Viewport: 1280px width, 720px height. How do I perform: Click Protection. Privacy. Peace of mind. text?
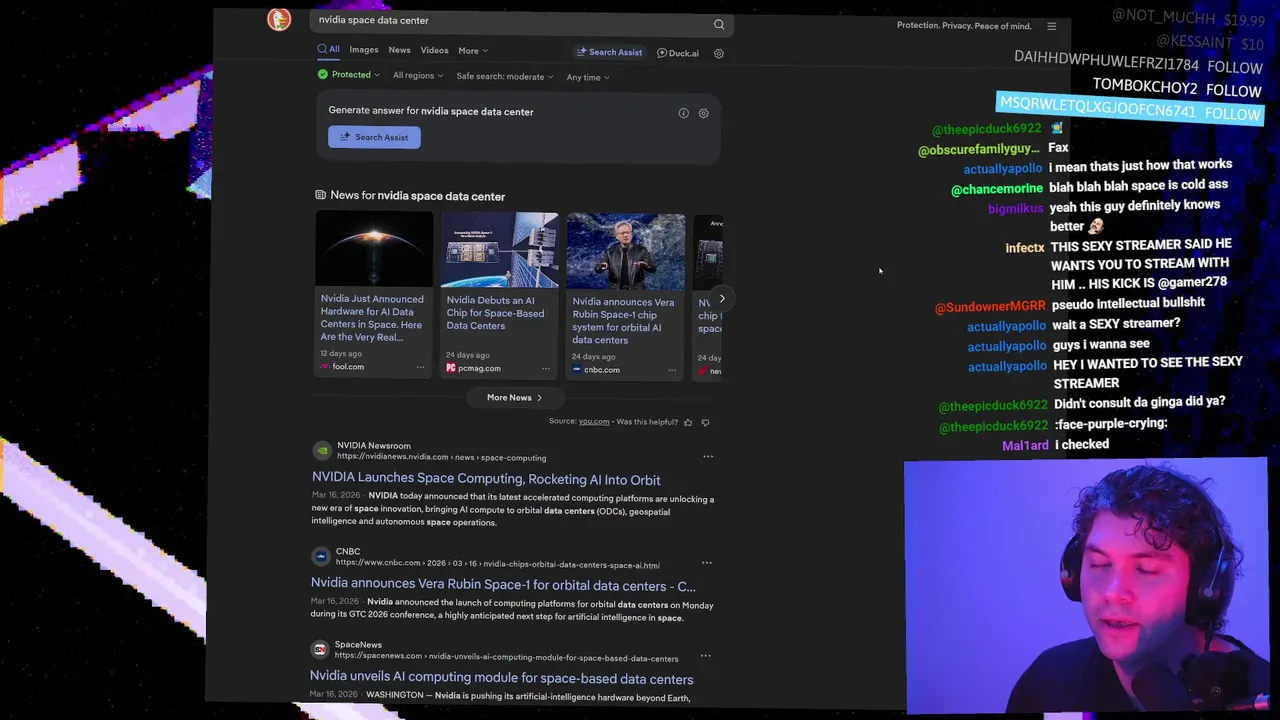click(x=964, y=26)
